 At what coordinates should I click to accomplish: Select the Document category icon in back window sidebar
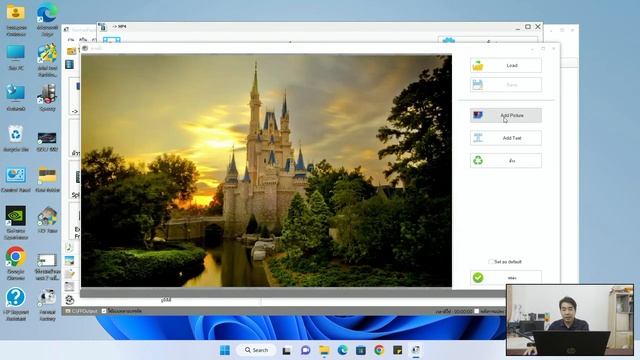[x=69, y=273]
